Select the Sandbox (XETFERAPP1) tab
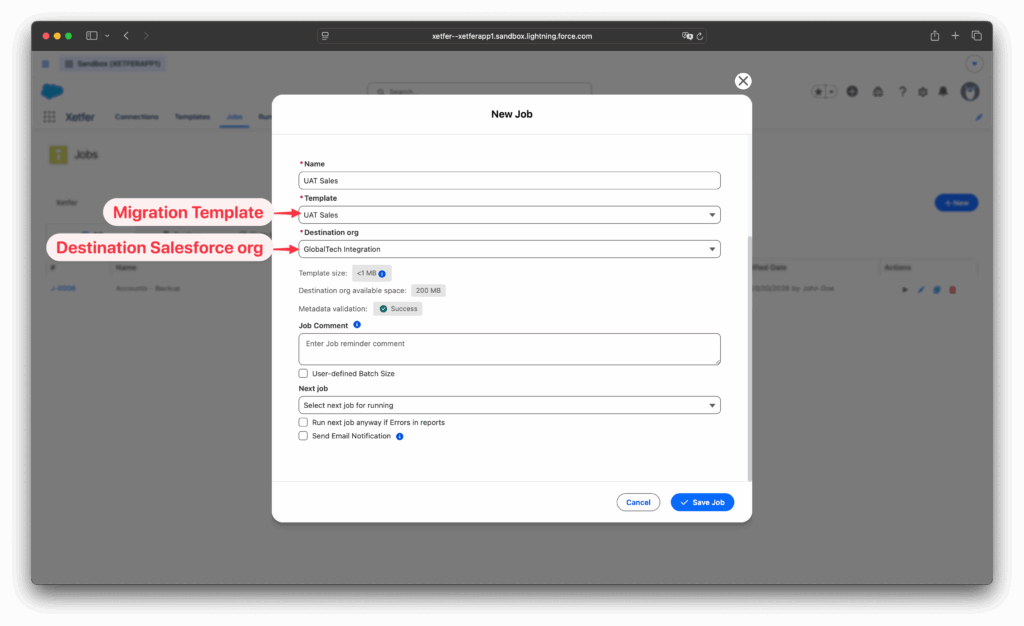The height and width of the screenshot is (626, 1024). [x=113, y=64]
